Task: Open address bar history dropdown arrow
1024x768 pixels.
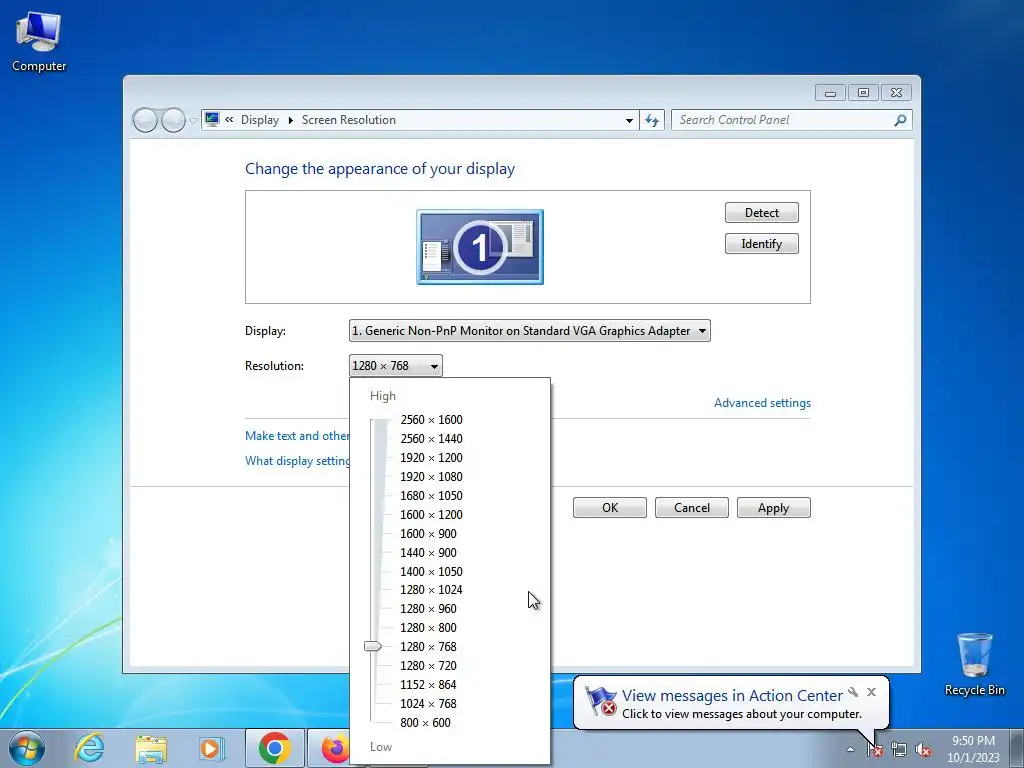Action: 629,120
